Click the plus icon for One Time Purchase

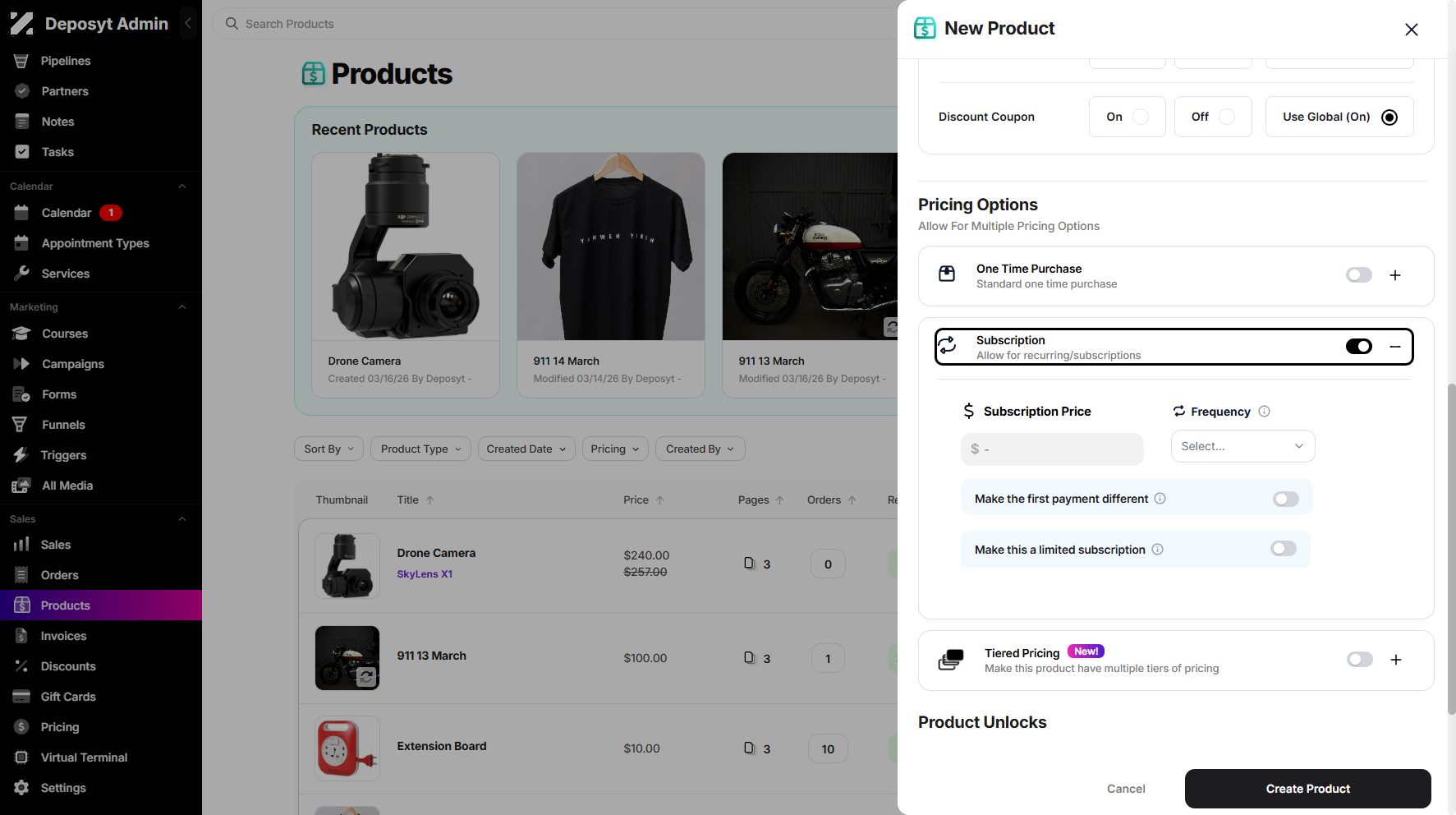(1395, 275)
